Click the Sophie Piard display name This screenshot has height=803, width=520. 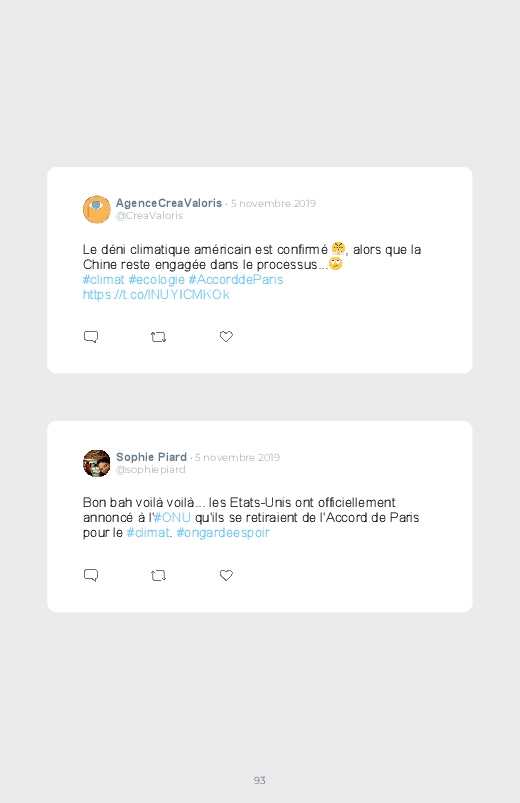click(x=151, y=457)
